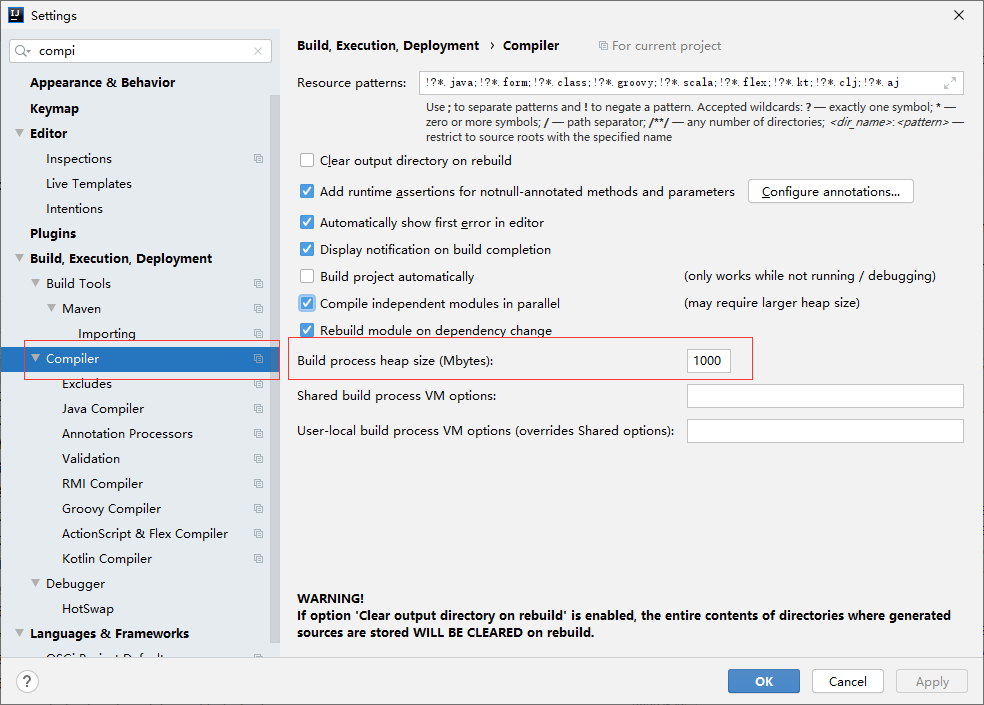Enable Clear output directory on rebuild
Screen dimensions: 984x705
click(307, 161)
